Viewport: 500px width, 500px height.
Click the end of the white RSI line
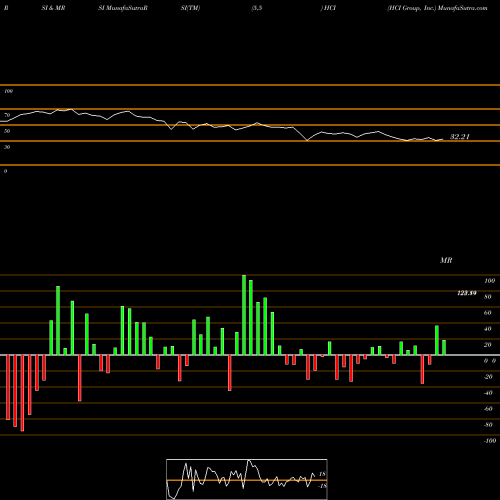point(443,139)
